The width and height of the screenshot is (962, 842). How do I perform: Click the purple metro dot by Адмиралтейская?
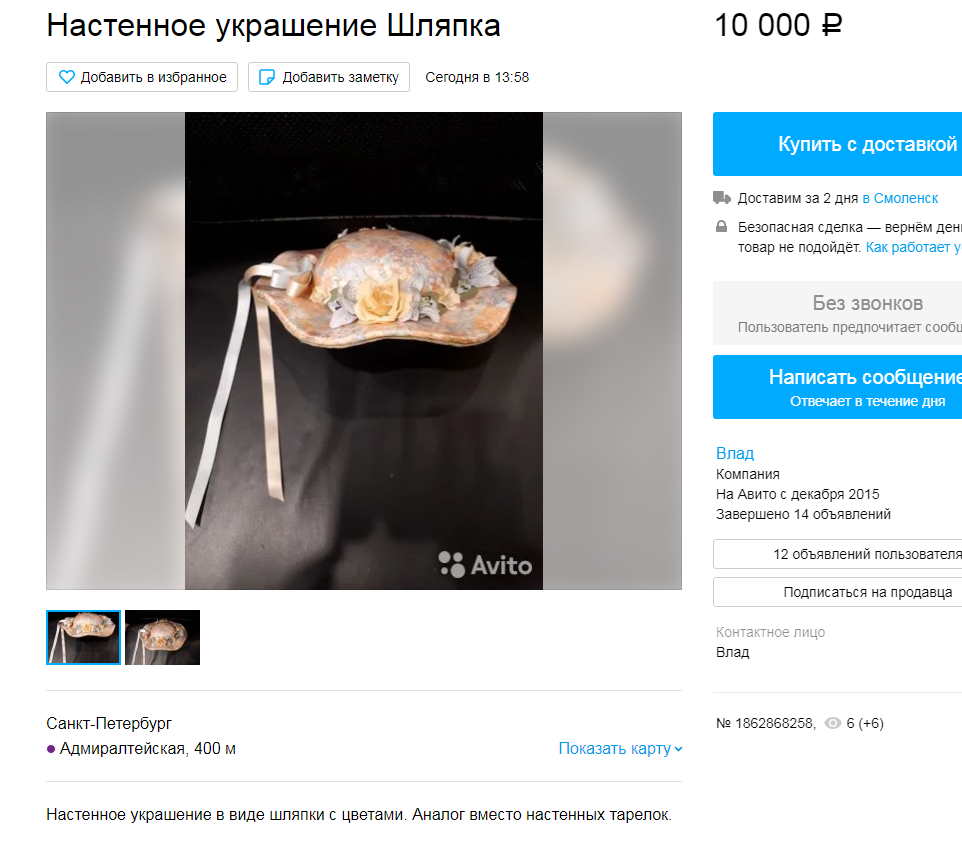[x=51, y=749]
